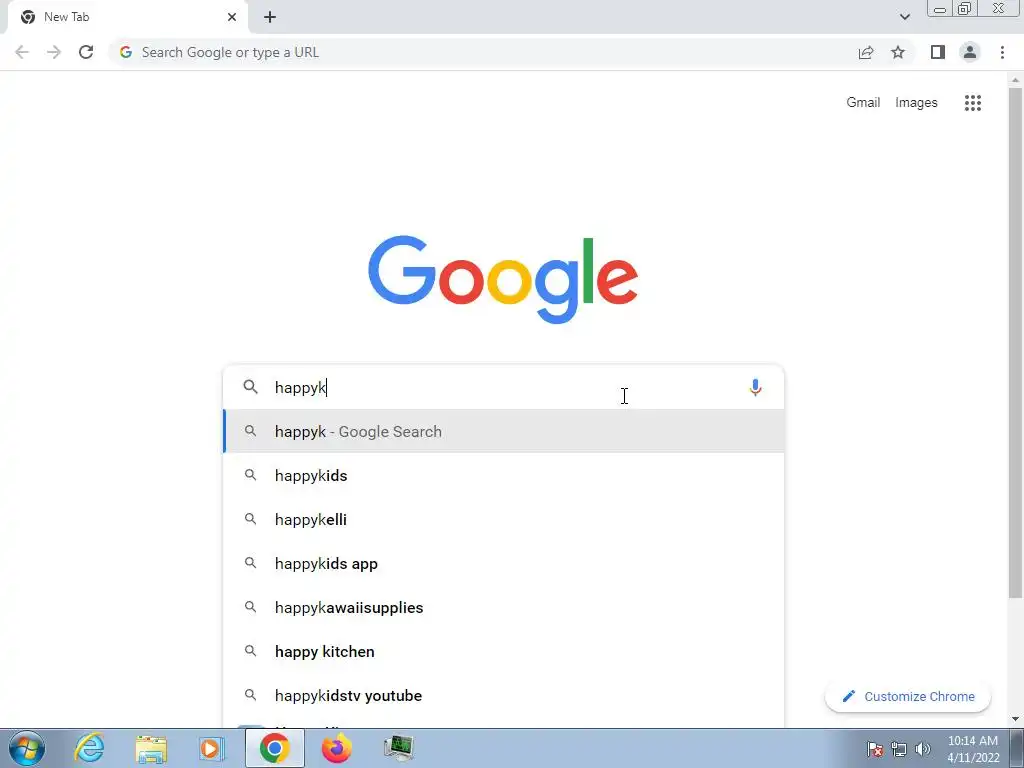Choose the 'happykidstv youtube' suggestion
The image size is (1024, 768).
click(x=504, y=696)
